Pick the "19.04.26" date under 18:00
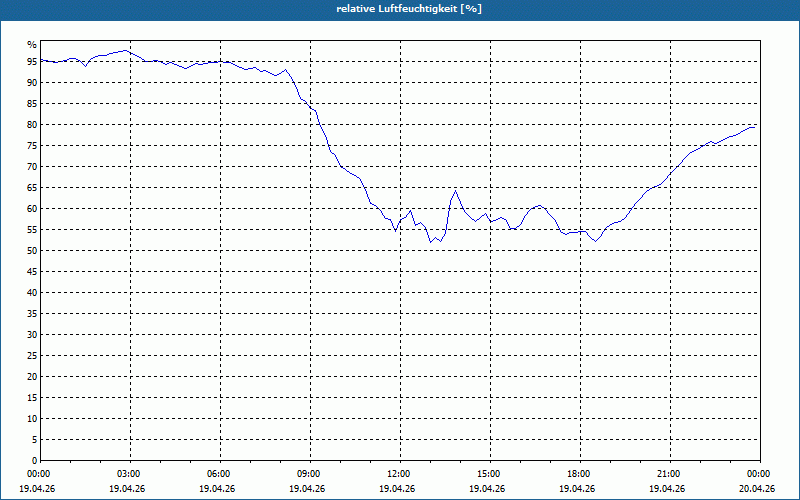 [577, 489]
